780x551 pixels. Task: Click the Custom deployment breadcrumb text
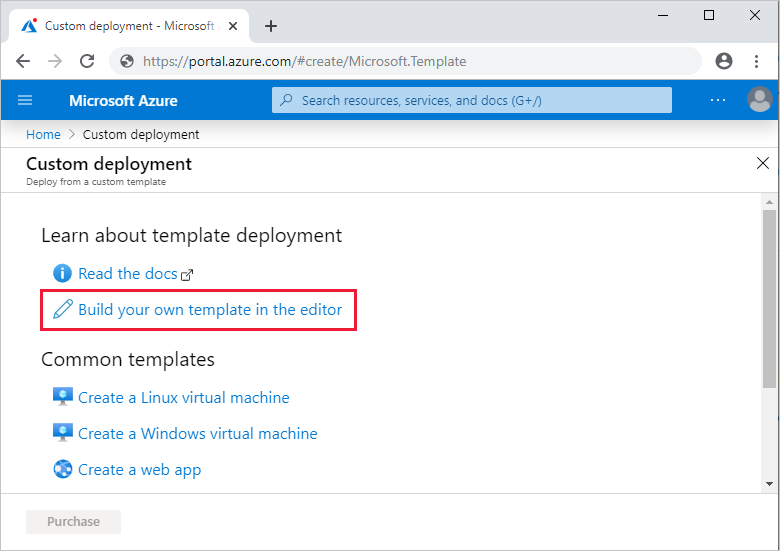point(141,134)
